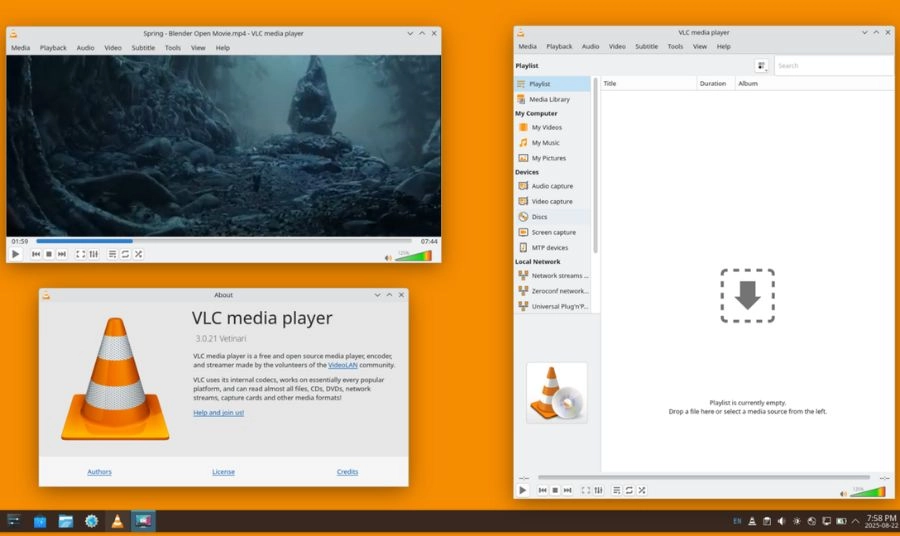Viewport: 900px width, 536px height.
Task: Open Playback menu in Spring video window
Action: (53, 48)
